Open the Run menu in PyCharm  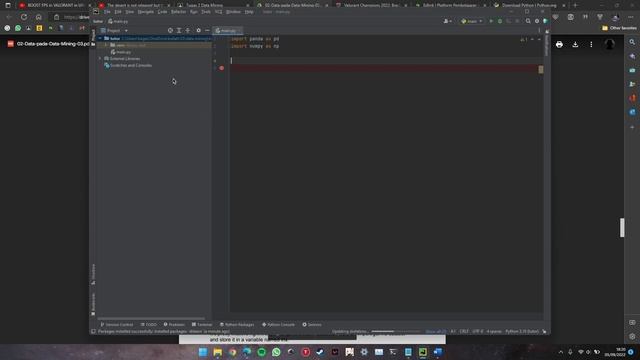(x=194, y=12)
